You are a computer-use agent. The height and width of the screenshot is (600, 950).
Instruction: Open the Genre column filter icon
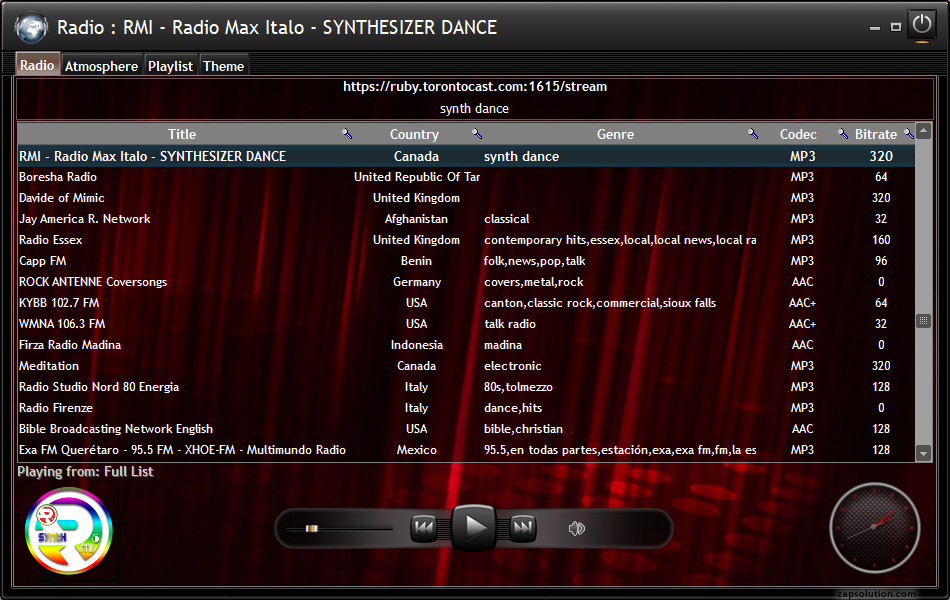tap(753, 134)
